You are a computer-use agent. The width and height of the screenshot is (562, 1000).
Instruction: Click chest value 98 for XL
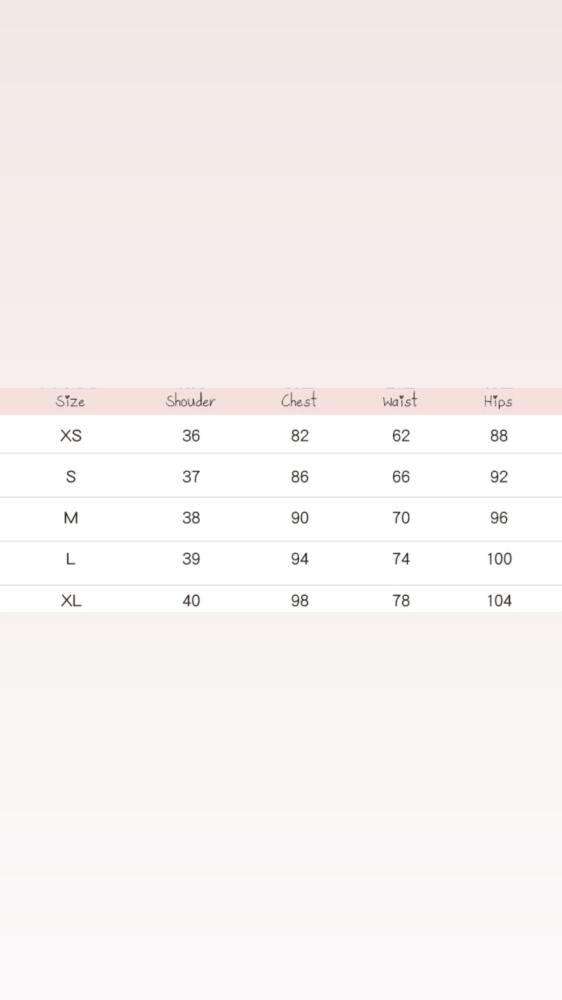click(300, 601)
